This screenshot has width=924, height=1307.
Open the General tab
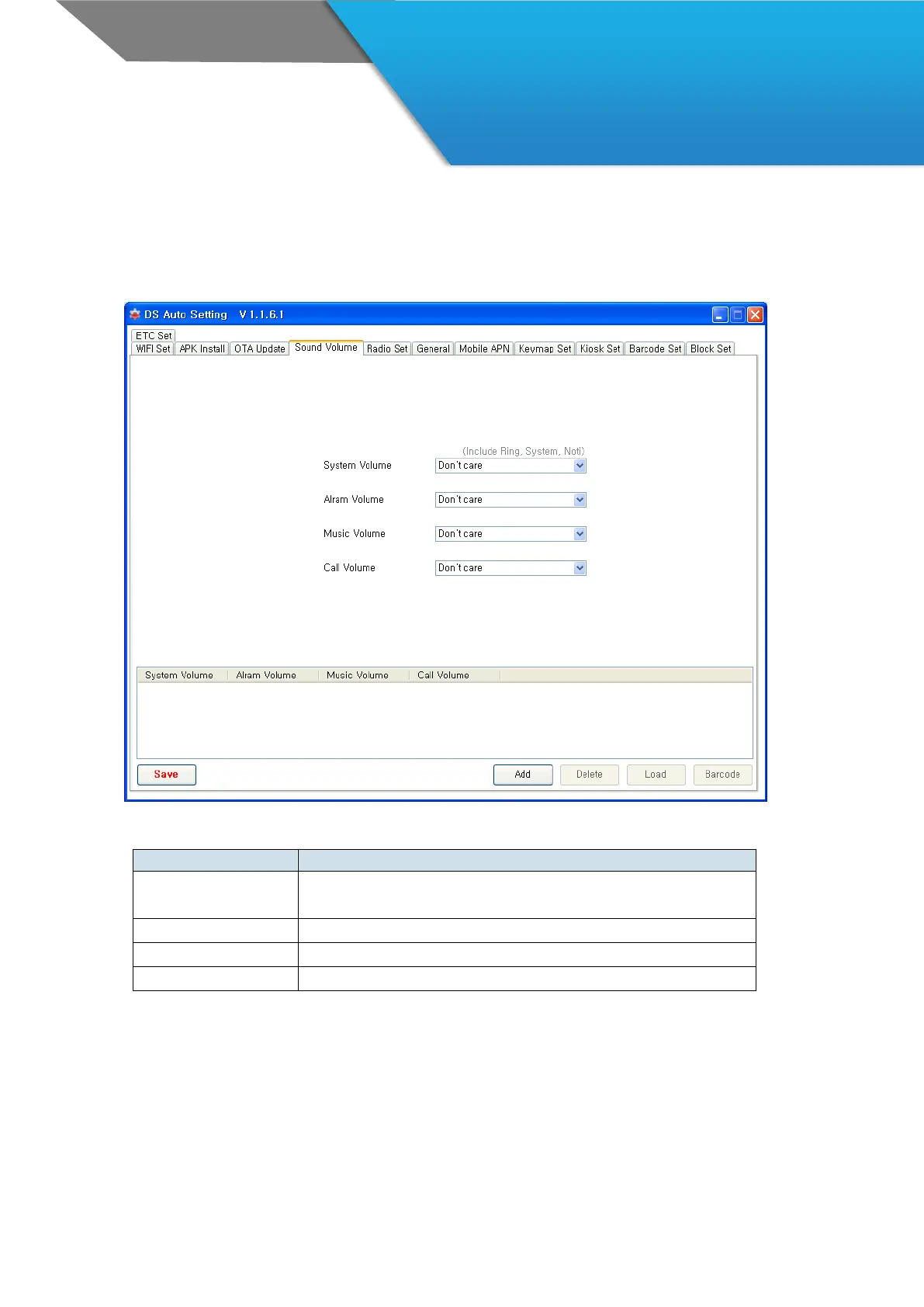(433, 348)
